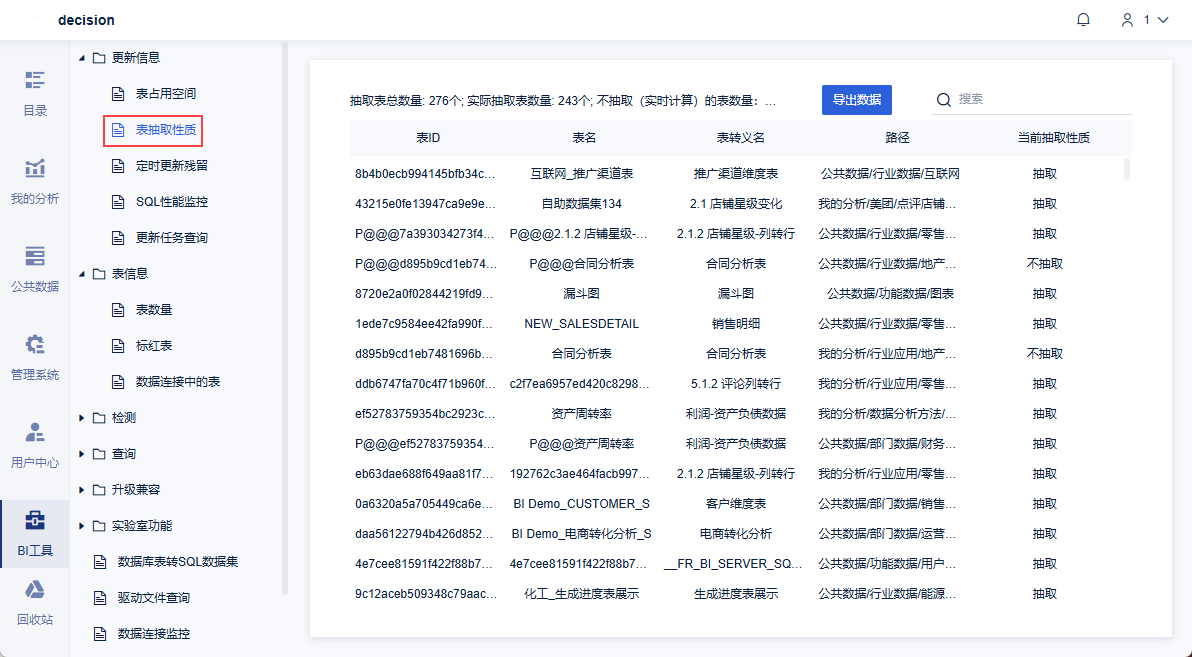The height and width of the screenshot is (657, 1192).
Task: Open 驱动文件查询 item
Action: [154, 598]
